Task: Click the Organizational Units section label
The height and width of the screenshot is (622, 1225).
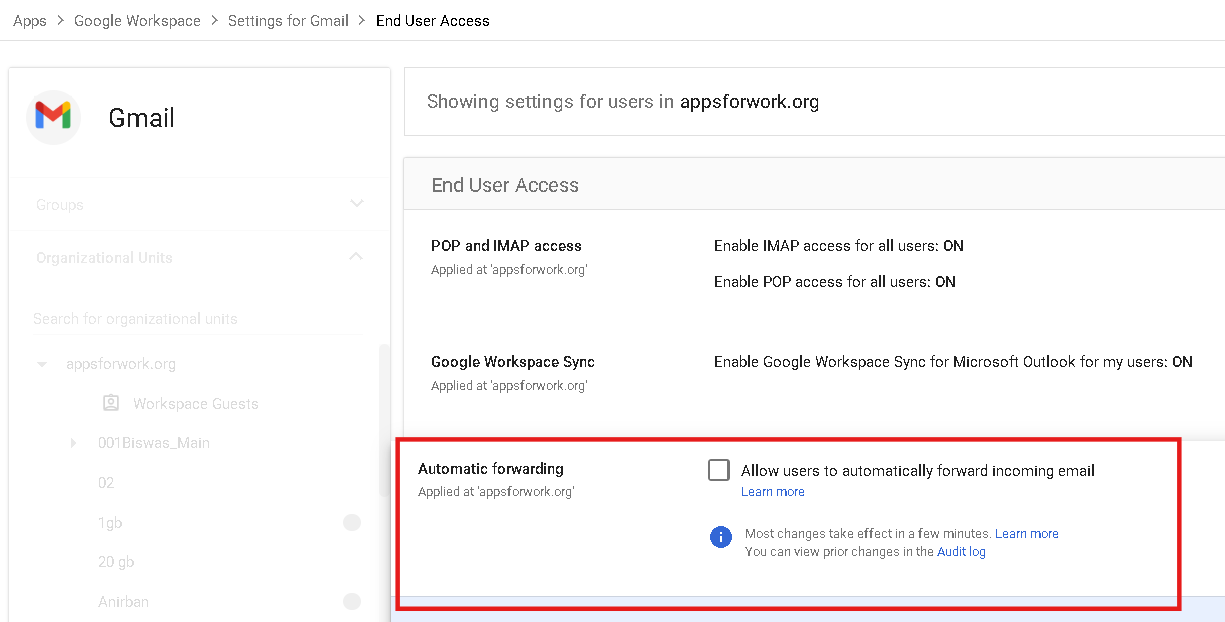Action: click(104, 258)
